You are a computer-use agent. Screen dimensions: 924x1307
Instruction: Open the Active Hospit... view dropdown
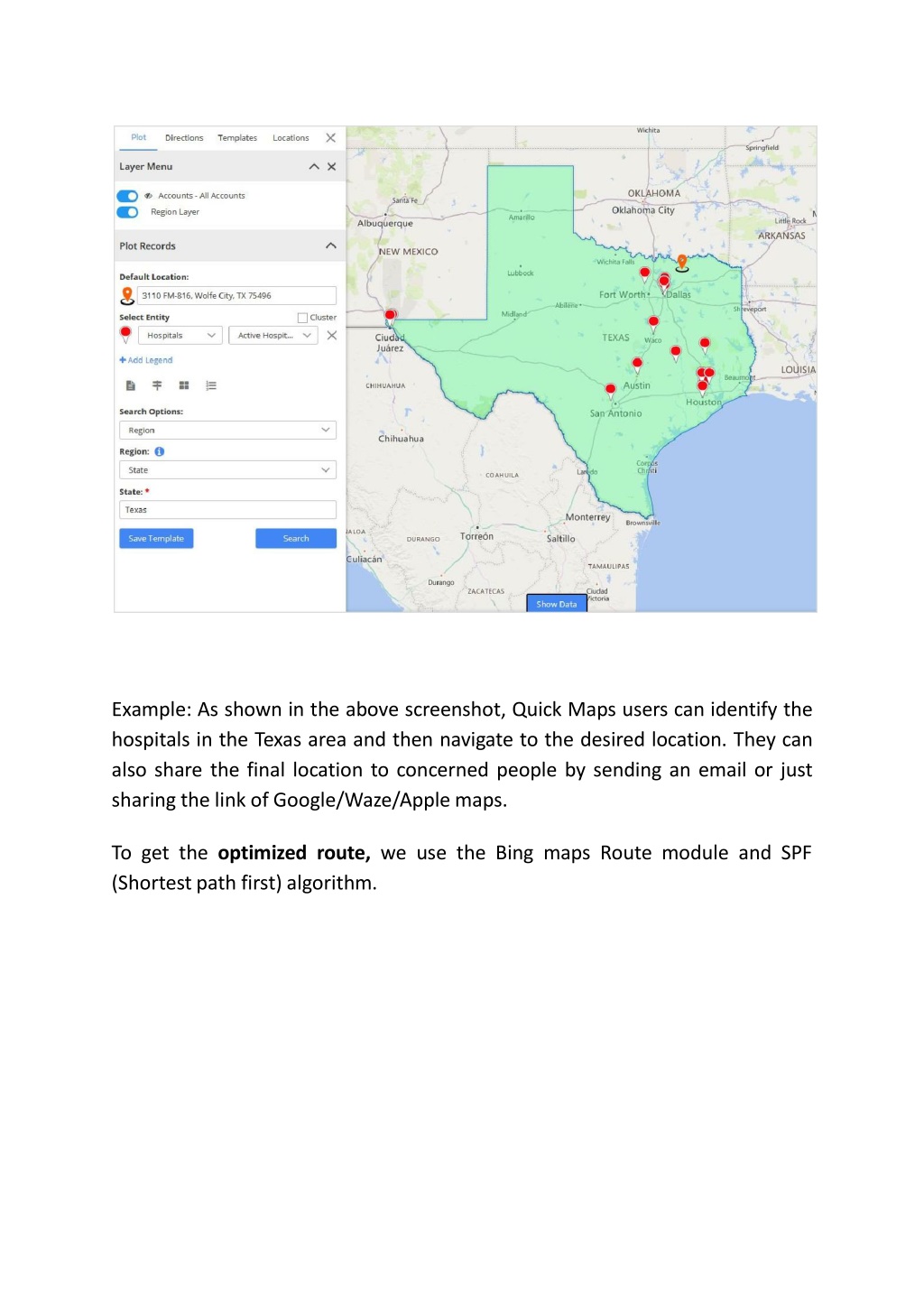tap(273, 336)
